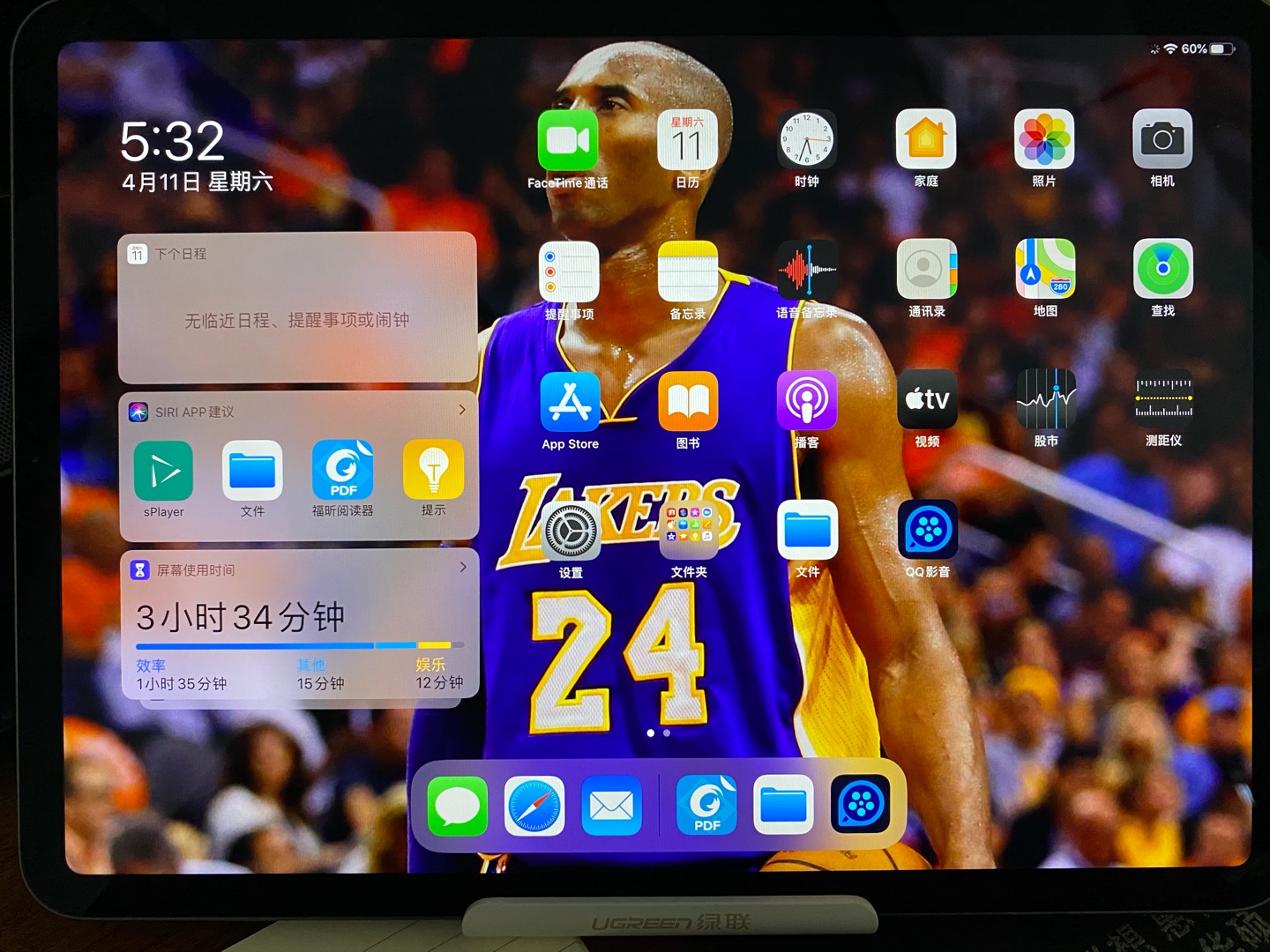Open Messages in the dock
The width and height of the screenshot is (1270, 952).
pyautogui.click(x=457, y=806)
